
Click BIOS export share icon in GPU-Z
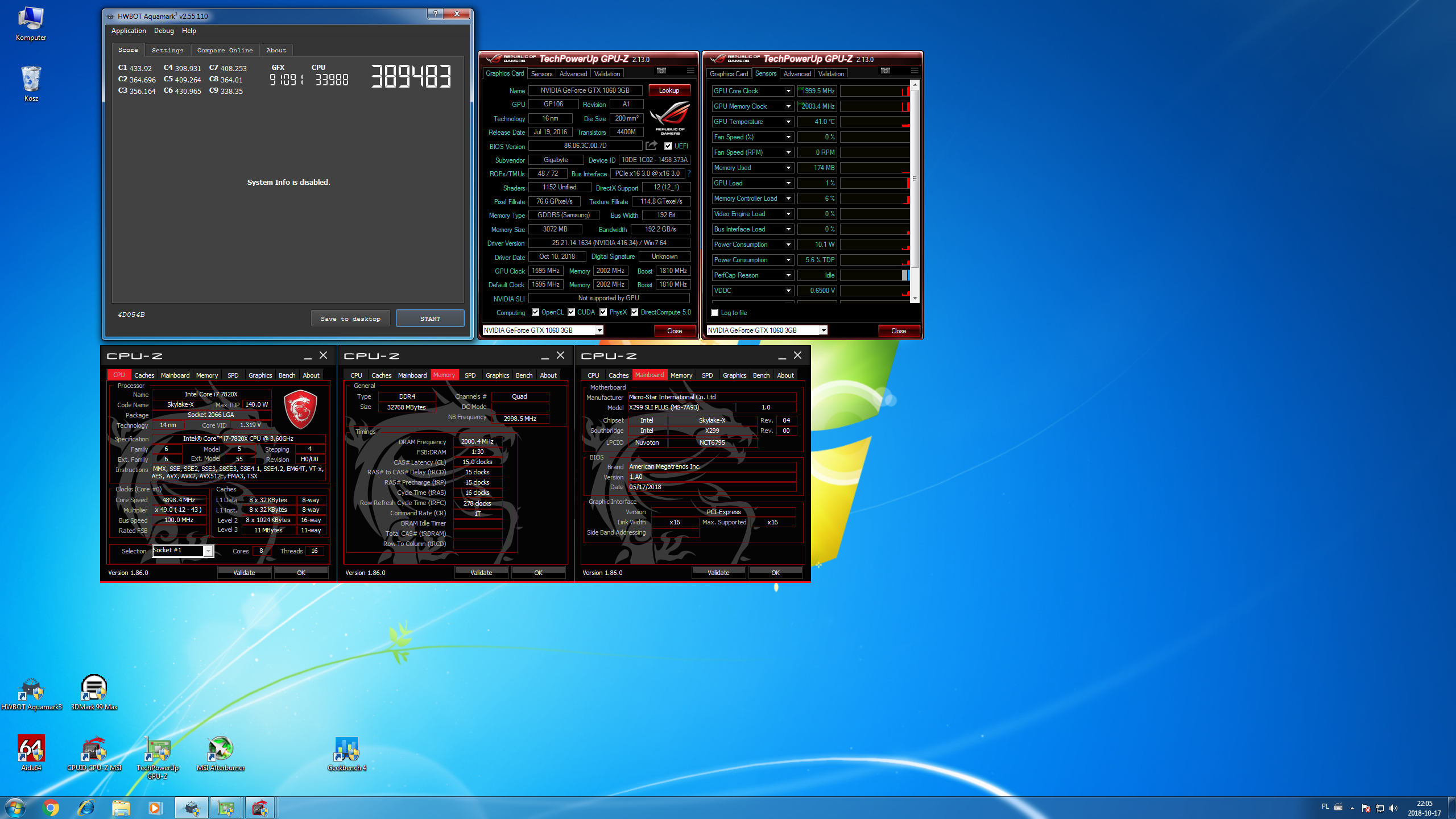coord(652,146)
